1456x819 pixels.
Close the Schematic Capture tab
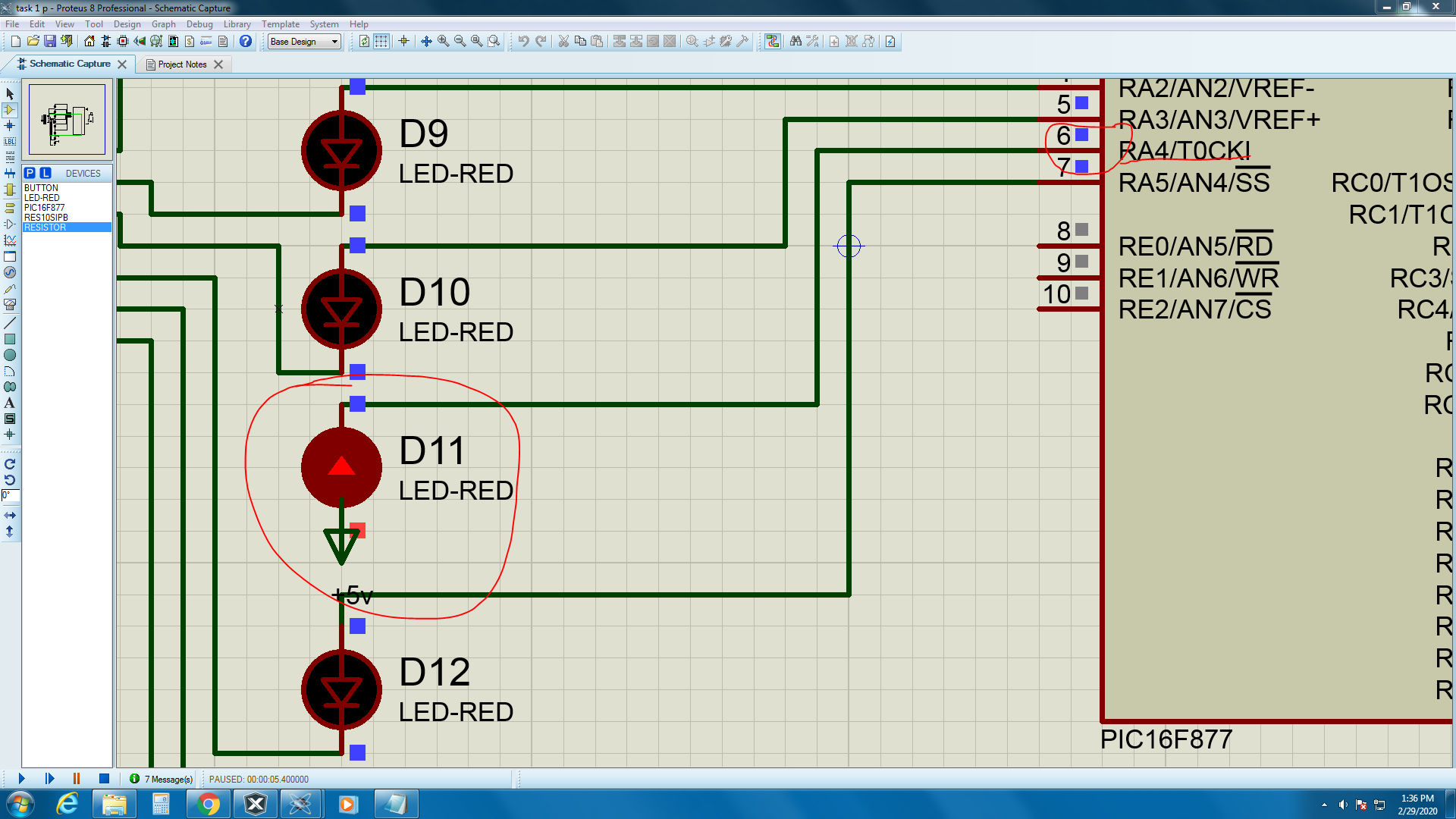point(122,64)
